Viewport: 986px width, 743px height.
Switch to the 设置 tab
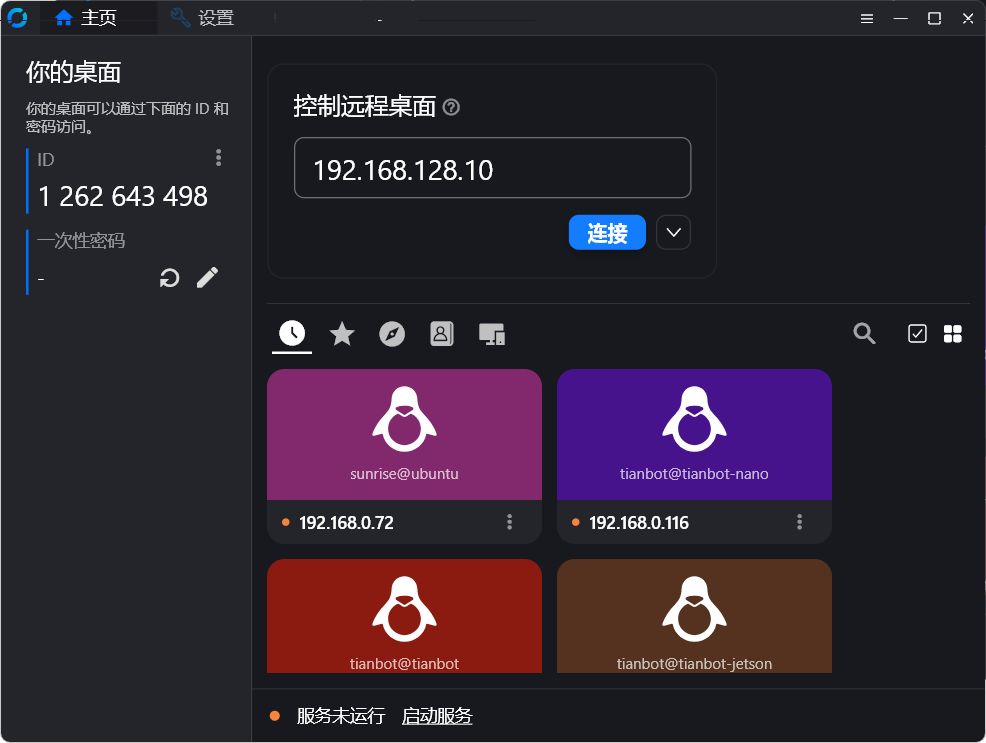tap(202, 18)
